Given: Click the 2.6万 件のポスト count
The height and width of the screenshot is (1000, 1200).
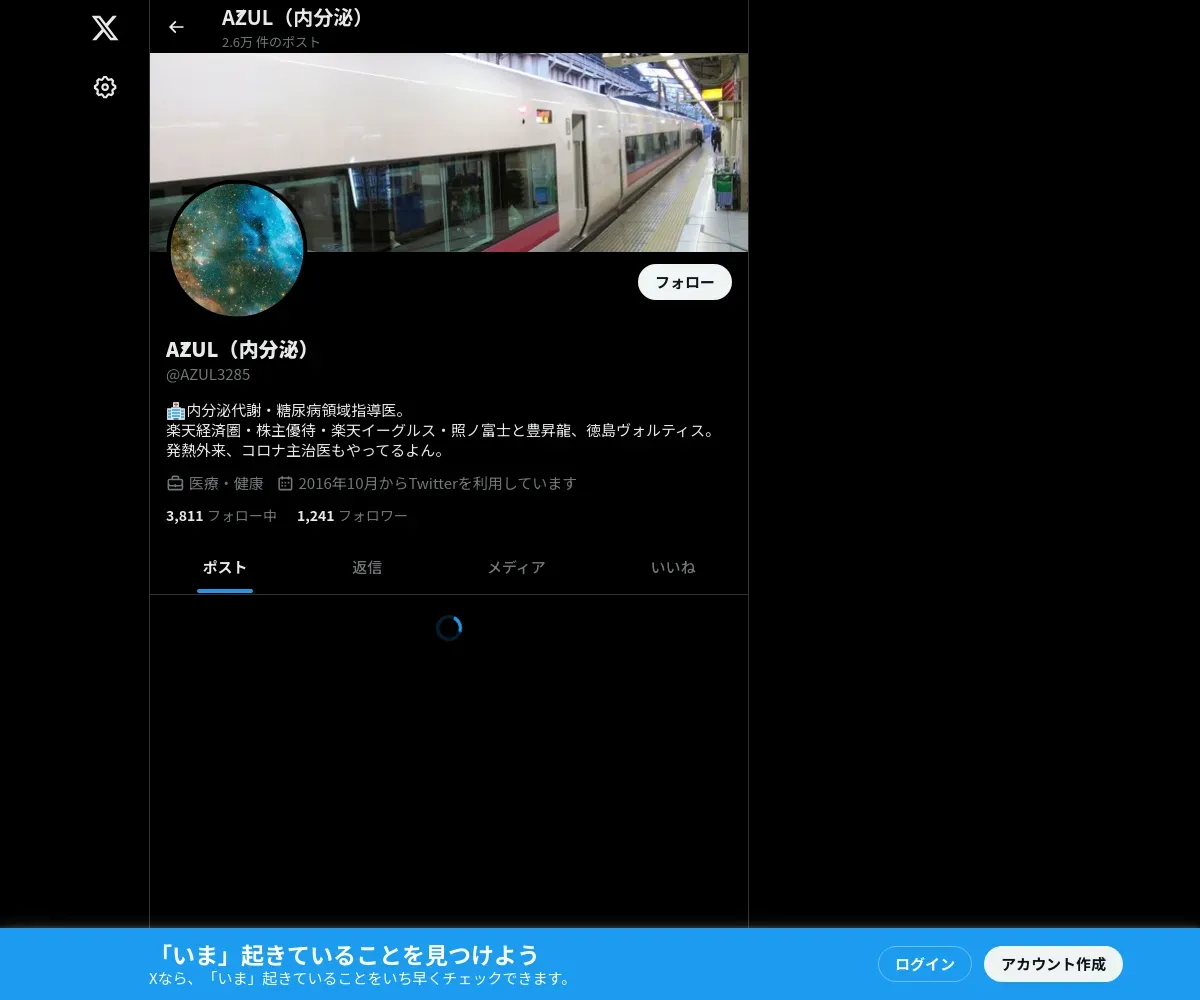Looking at the screenshot, I should 271,42.
